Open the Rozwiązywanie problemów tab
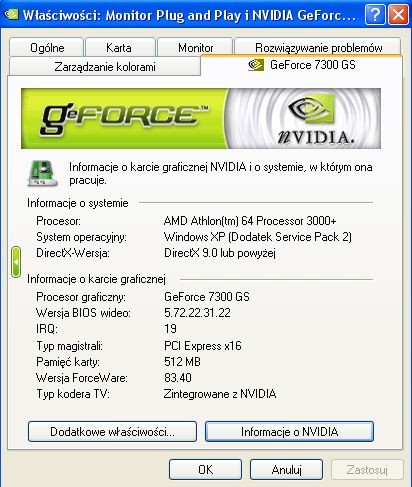This screenshot has height=487, width=412. coord(318,48)
